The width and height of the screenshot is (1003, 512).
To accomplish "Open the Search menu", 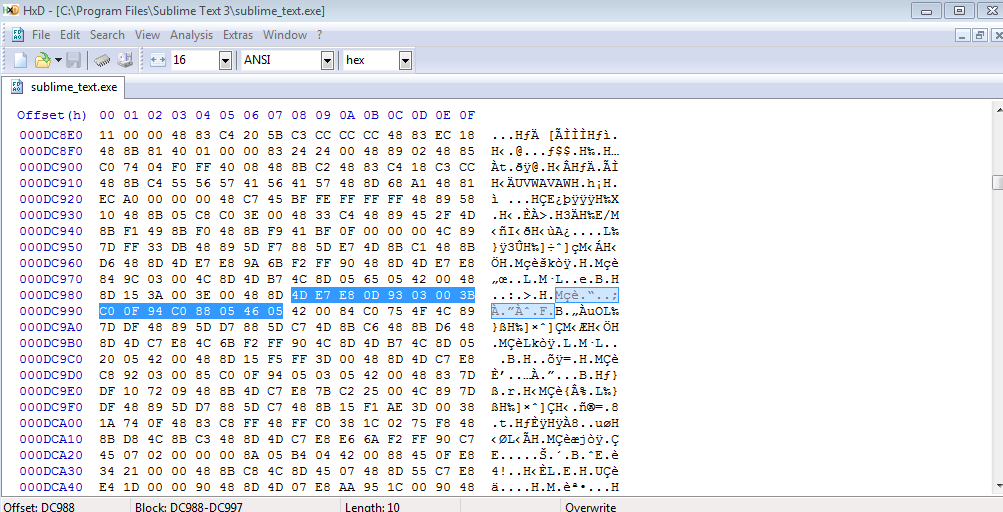I will click(x=107, y=35).
